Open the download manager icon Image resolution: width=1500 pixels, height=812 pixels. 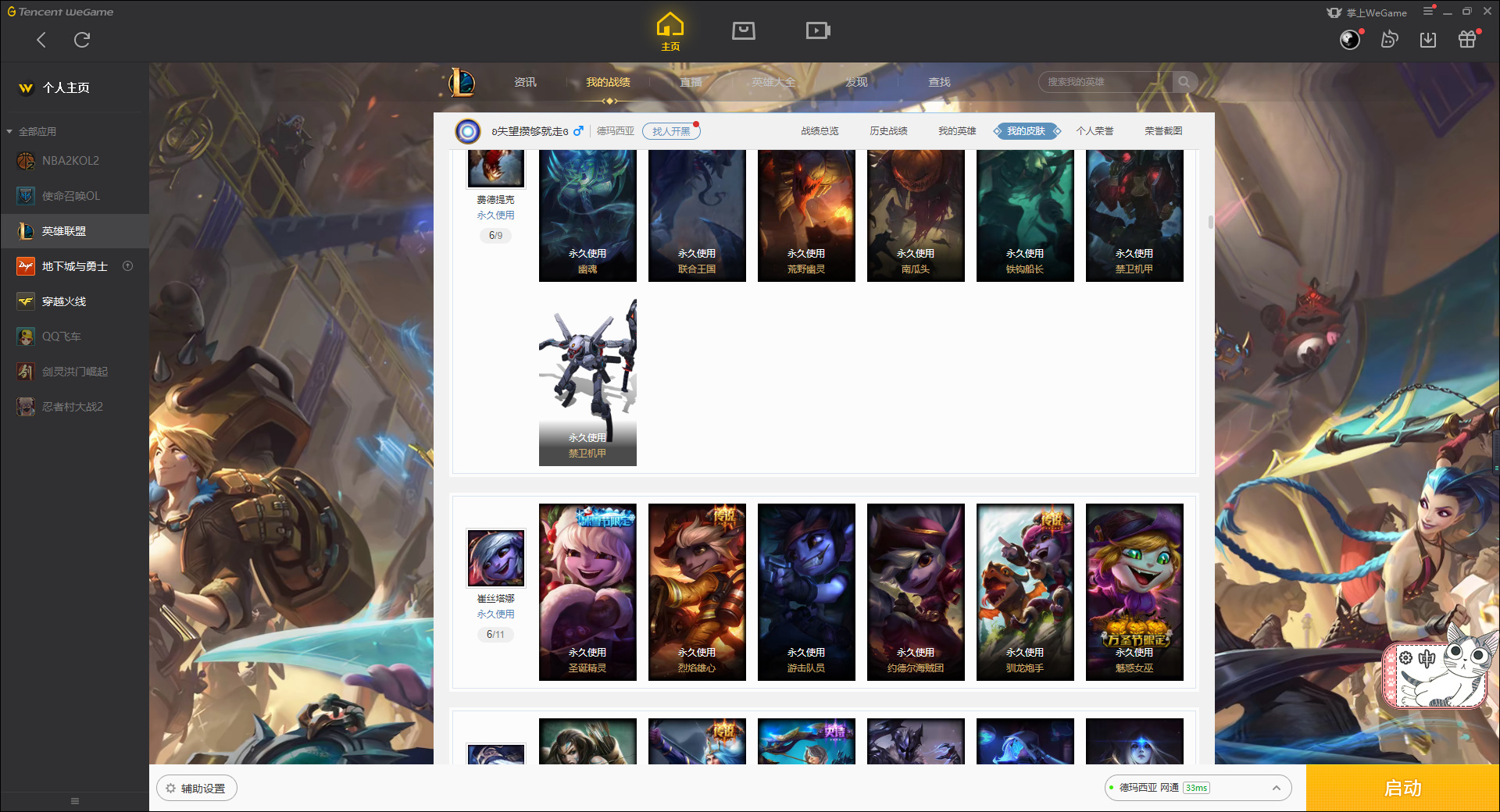pos(1428,39)
